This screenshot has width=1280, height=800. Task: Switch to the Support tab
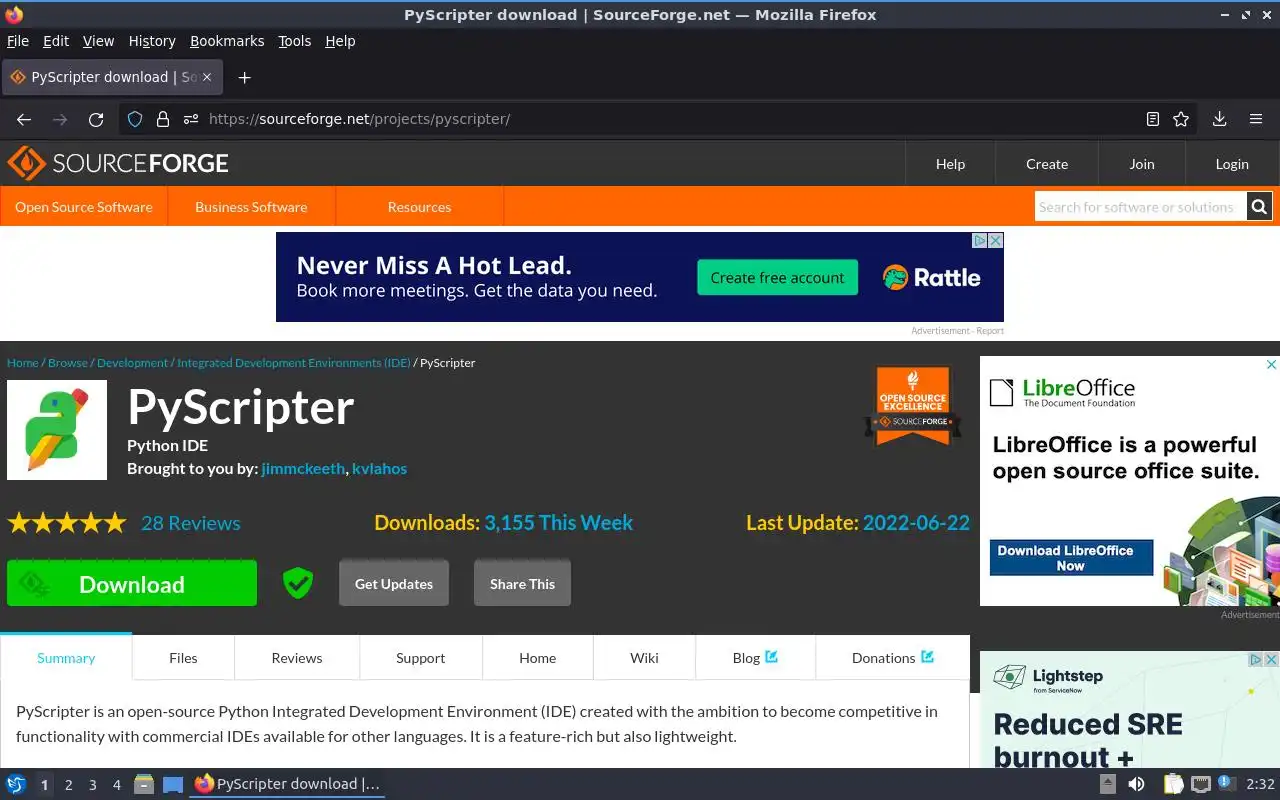coord(420,658)
